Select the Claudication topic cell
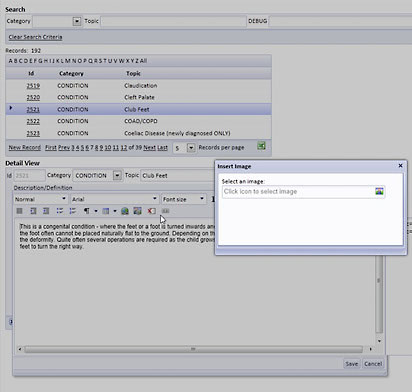This screenshot has height=392, width=412. coord(140,86)
